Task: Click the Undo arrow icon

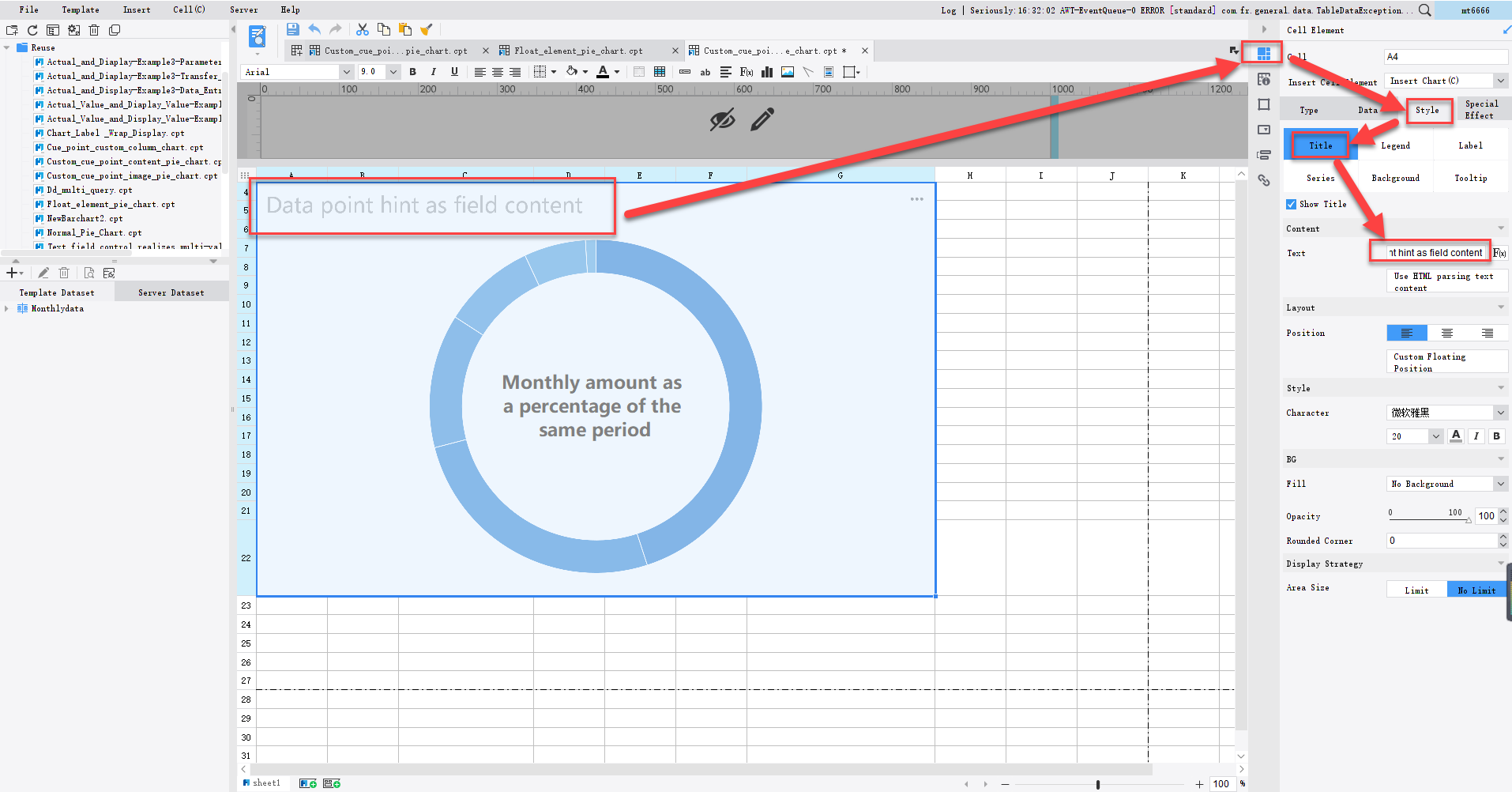Action: [314, 29]
